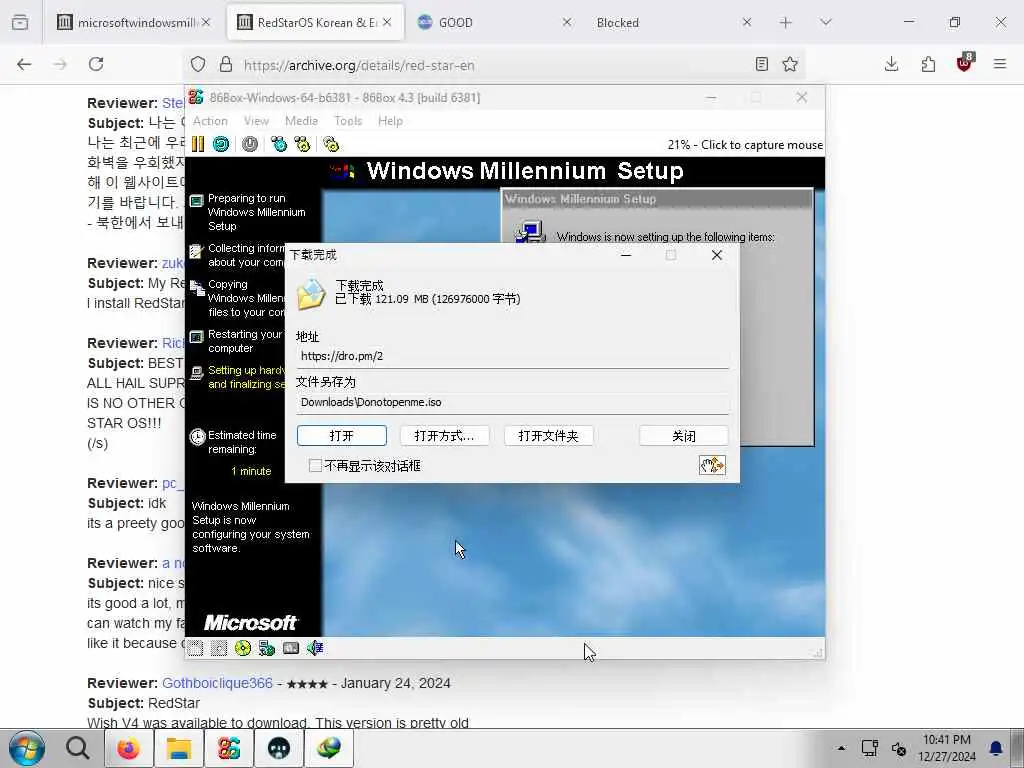Open View menu in 86Box
Screen dimensions: 1024x768
pos(257,121)
